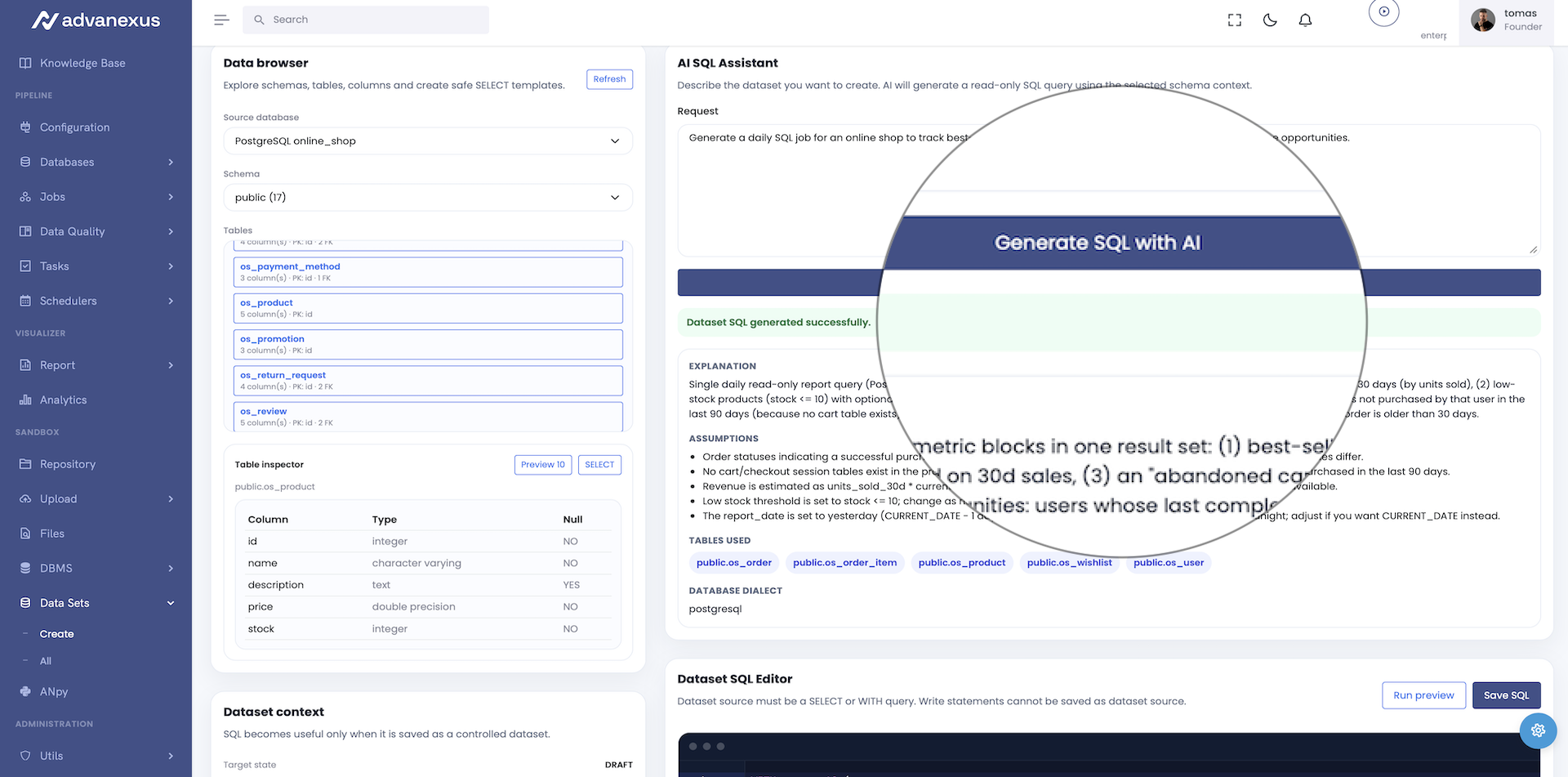Open the floating settings gear button
This screenshot has width=1568, height=777.
1538,730
